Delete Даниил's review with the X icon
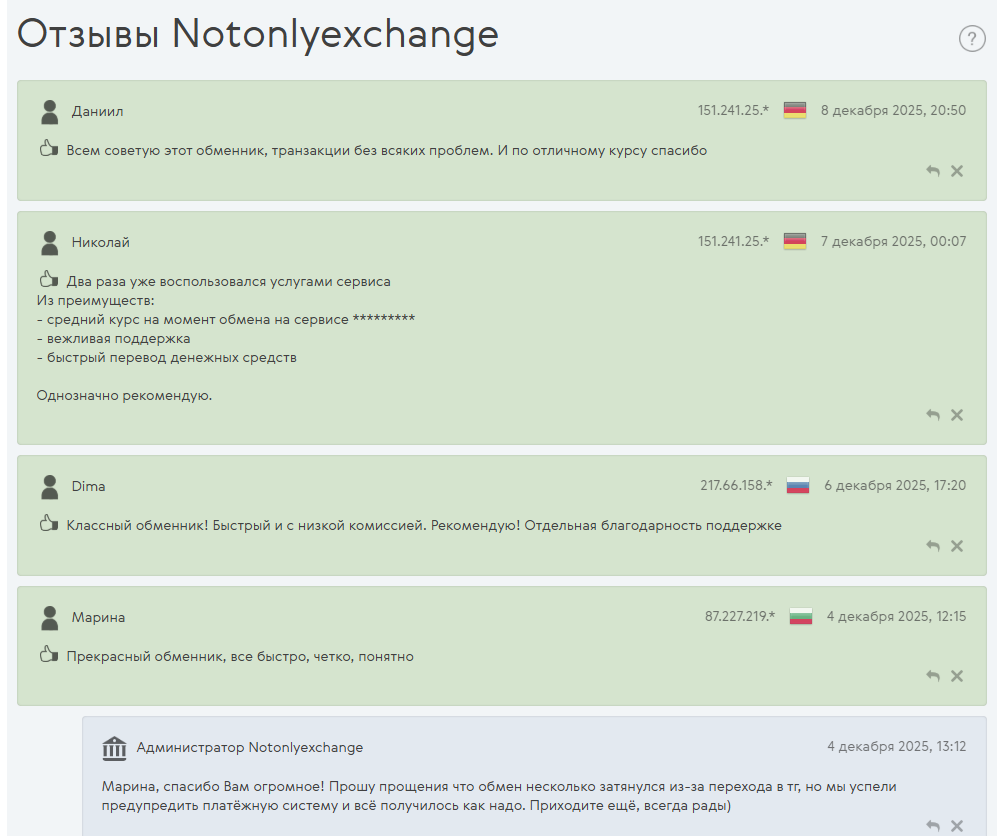 957,171
